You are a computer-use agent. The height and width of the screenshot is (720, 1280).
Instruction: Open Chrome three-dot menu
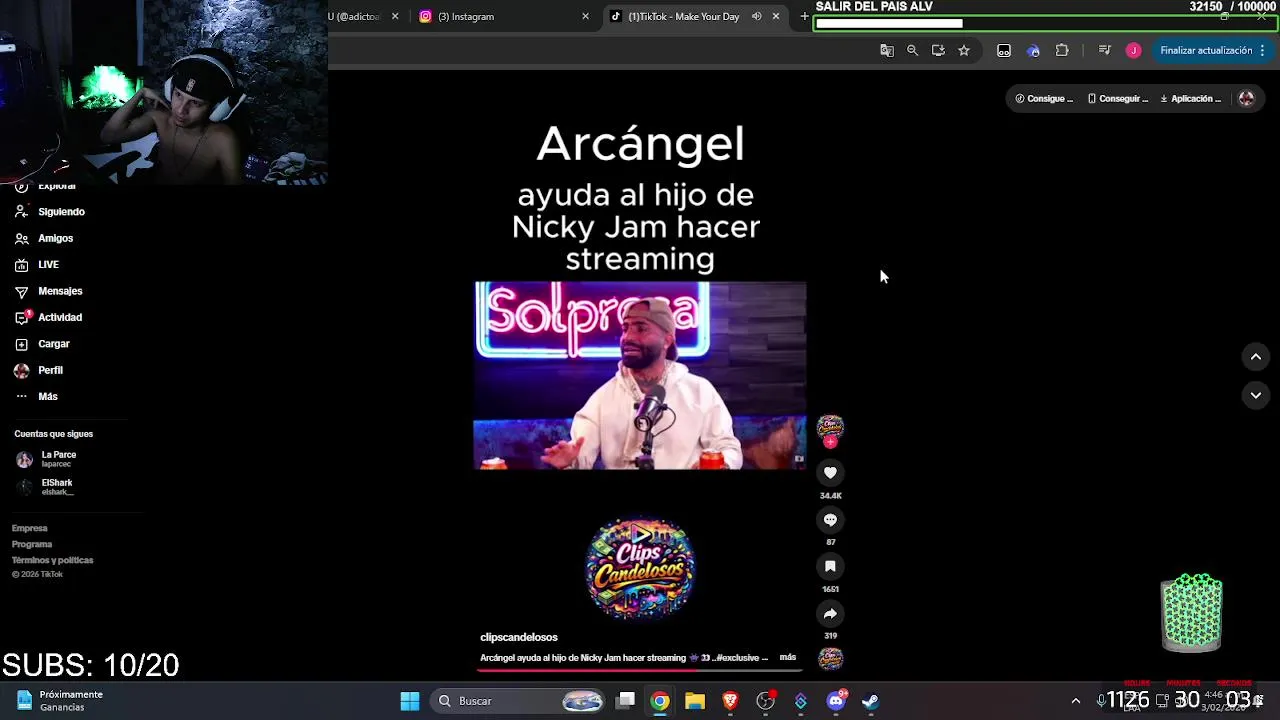tap(1263, 50)
